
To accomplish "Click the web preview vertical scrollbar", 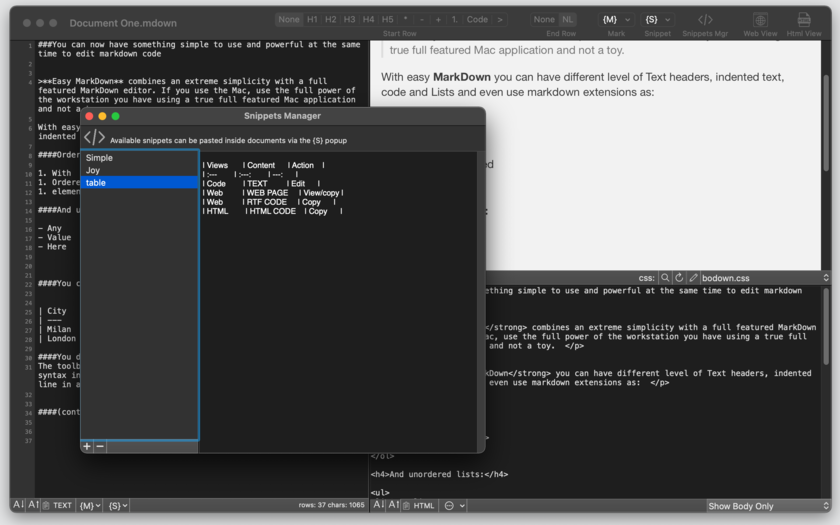I will (x=826, y=123).
